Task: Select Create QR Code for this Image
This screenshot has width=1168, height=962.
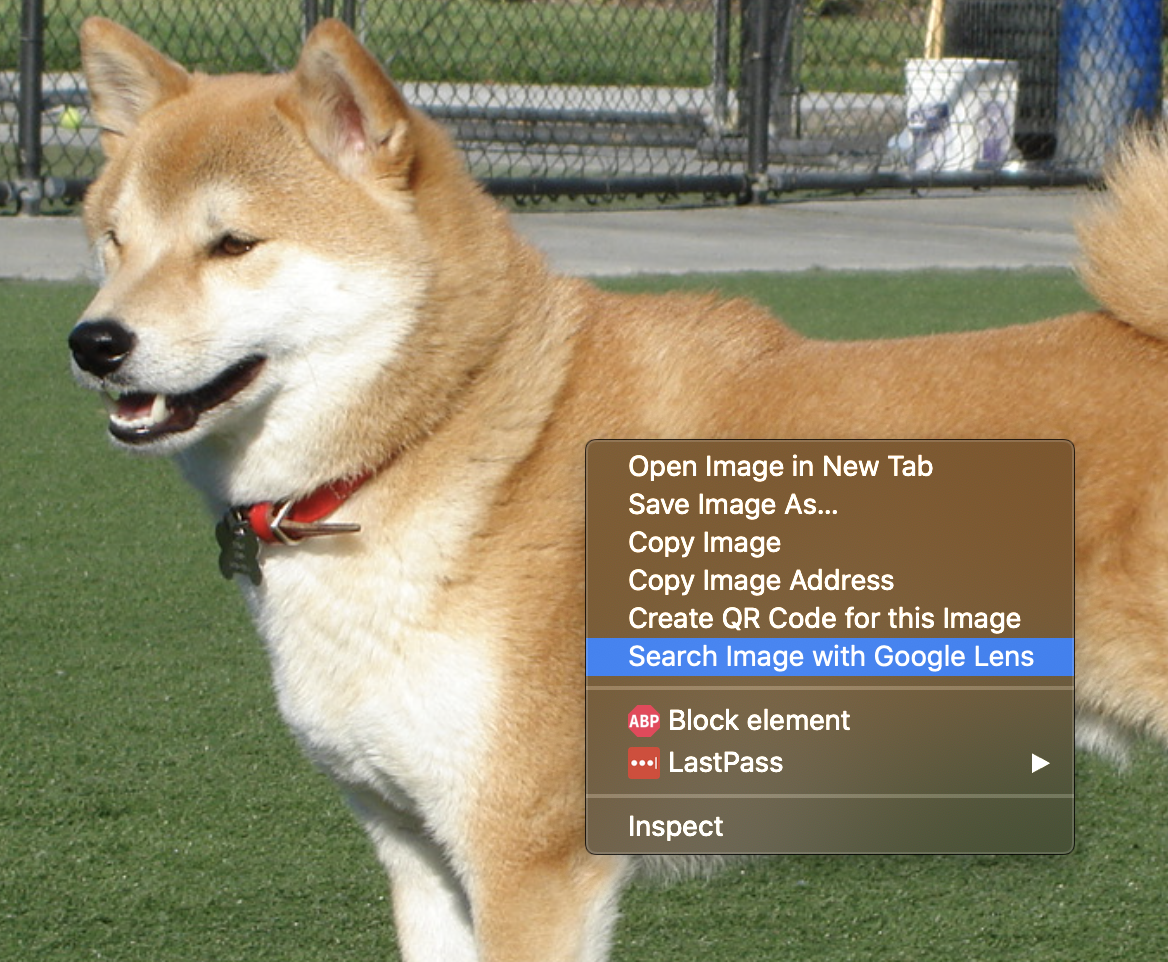Action: 823,618
